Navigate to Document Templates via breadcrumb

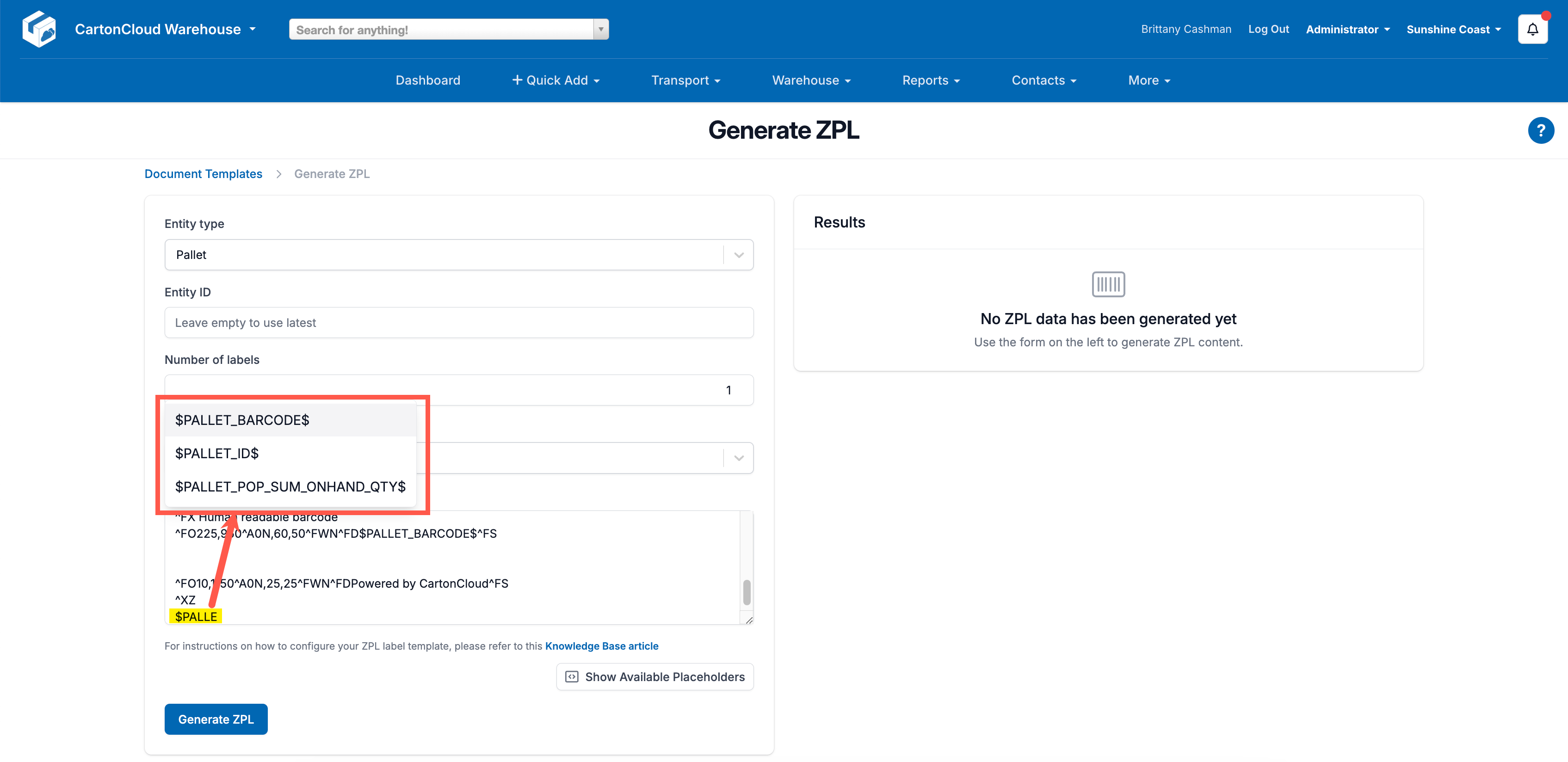pos(203,173)
